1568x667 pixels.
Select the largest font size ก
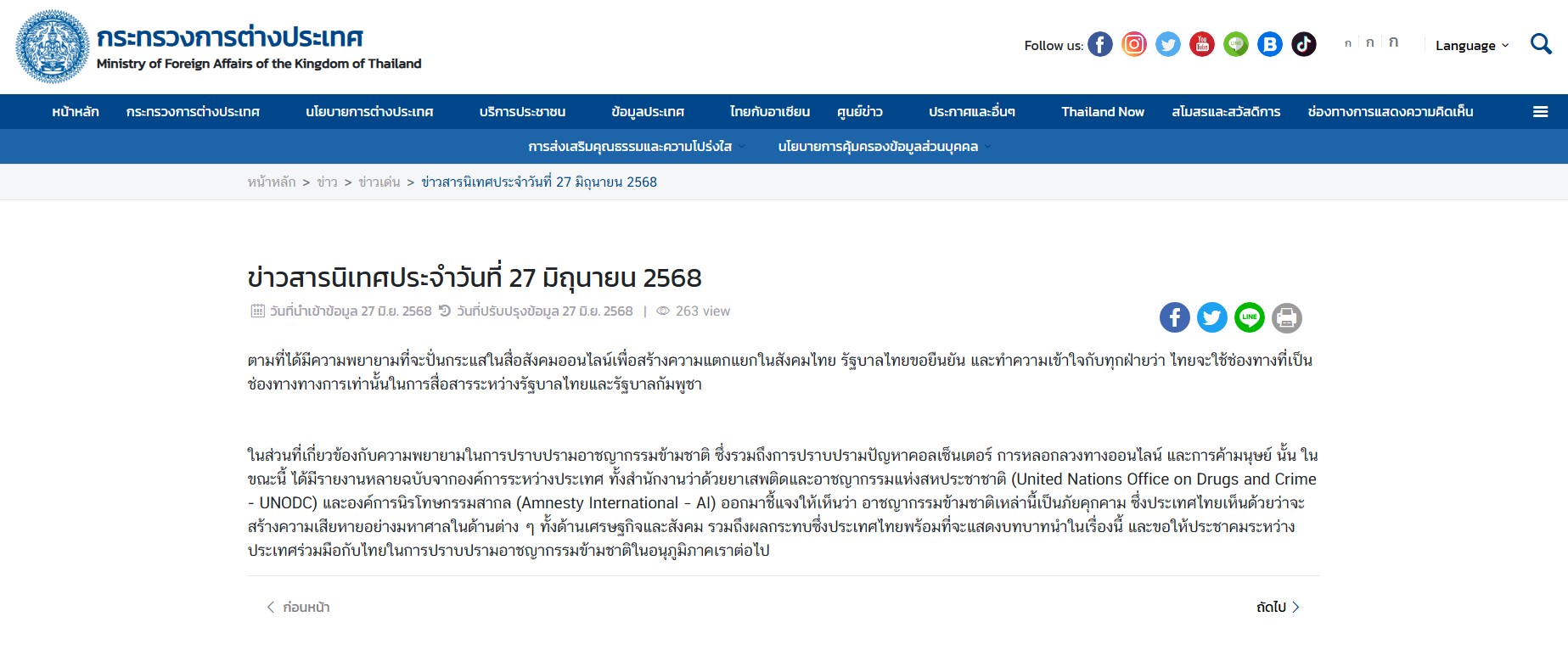coord(1393,42)
